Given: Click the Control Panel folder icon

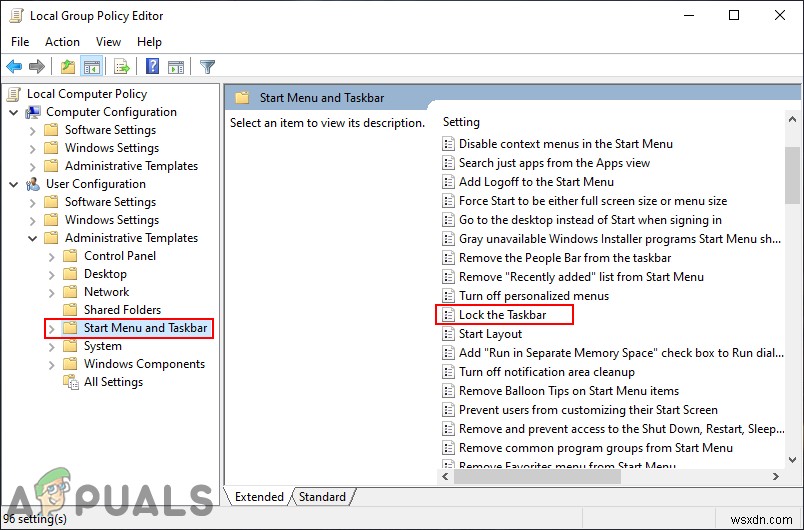Looking at the screenshot, I should 70,256.
